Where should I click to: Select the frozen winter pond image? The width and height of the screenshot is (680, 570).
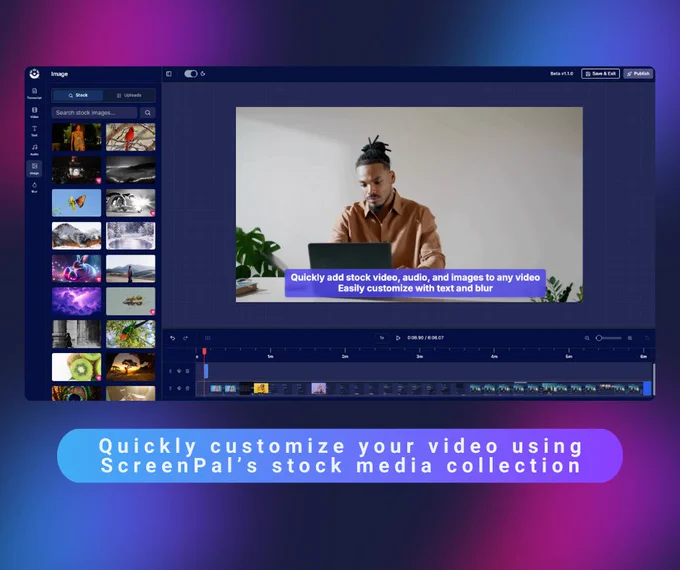point(131,236)
